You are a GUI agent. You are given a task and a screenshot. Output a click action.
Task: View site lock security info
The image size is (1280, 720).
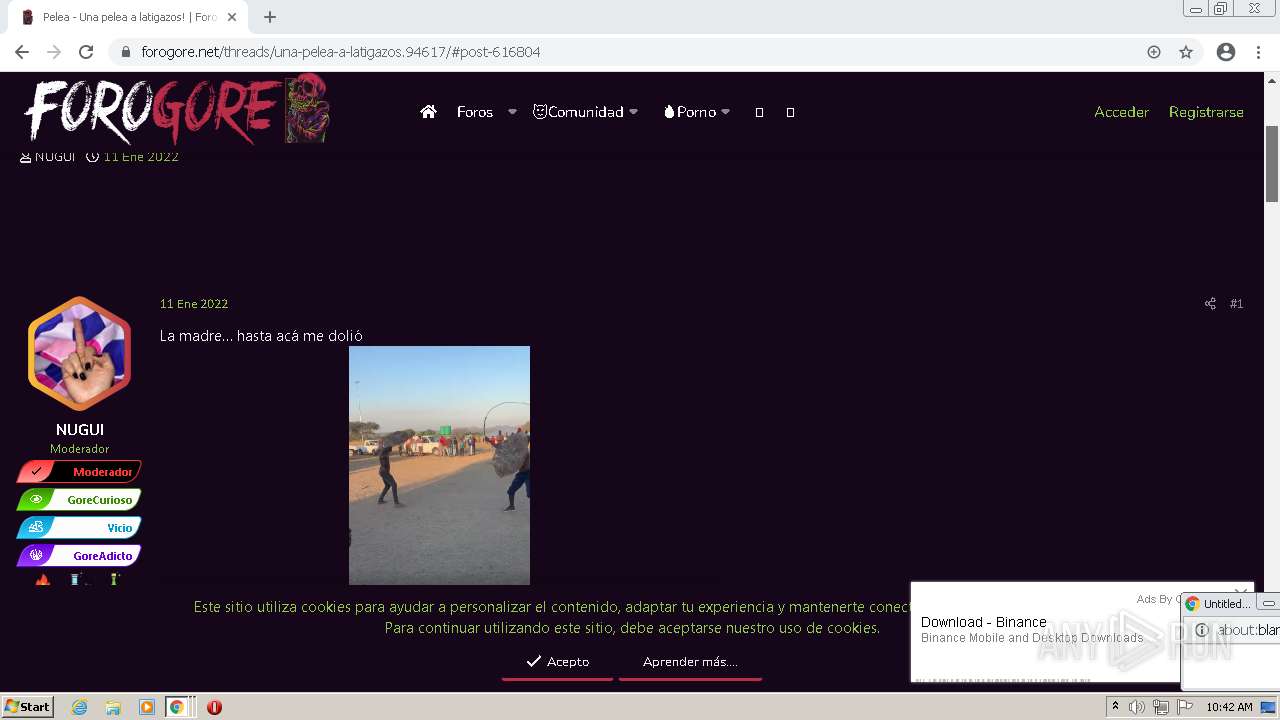coord(126,52)
